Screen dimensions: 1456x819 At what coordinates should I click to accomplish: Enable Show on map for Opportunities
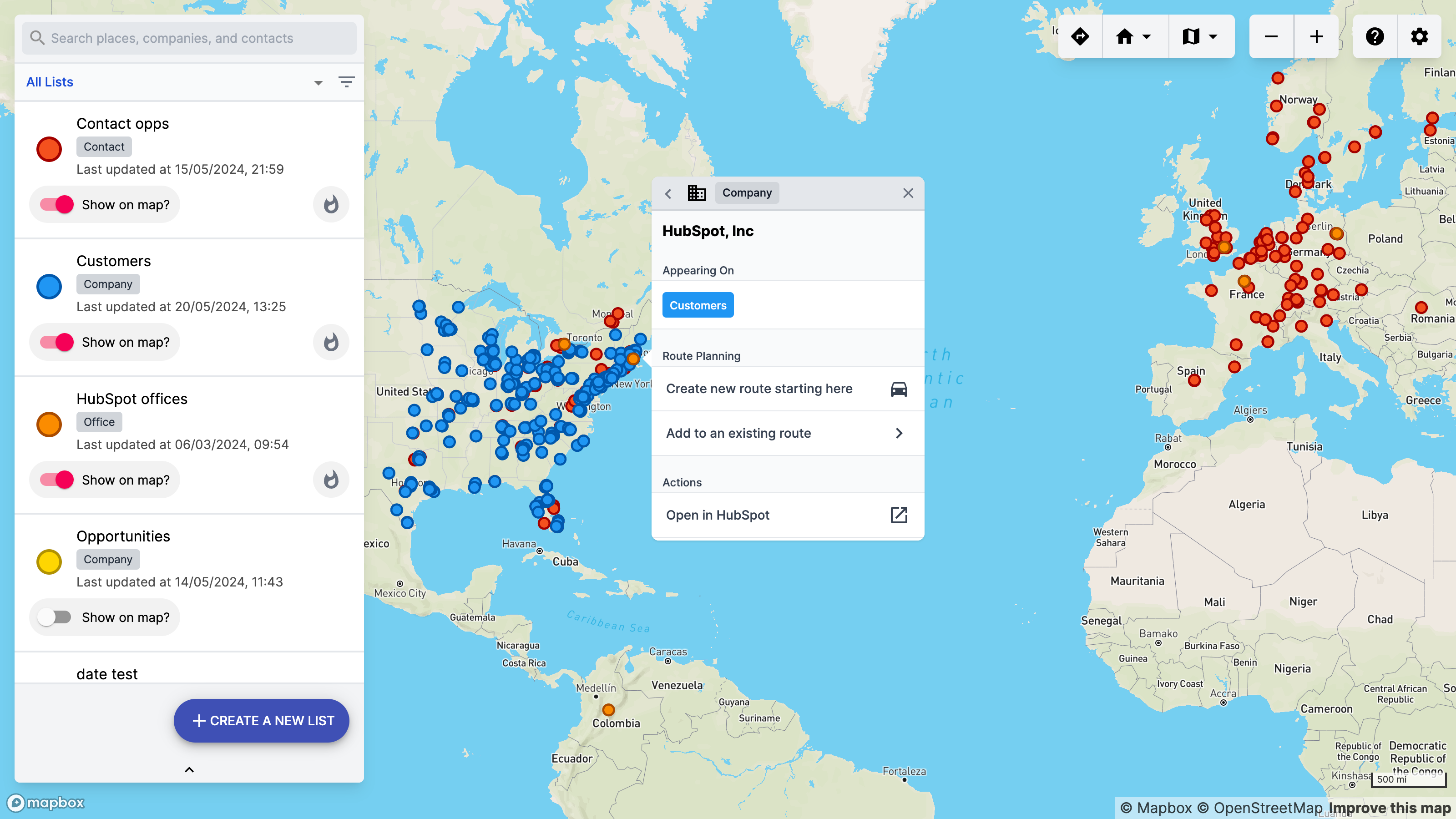tap(54, 617)
